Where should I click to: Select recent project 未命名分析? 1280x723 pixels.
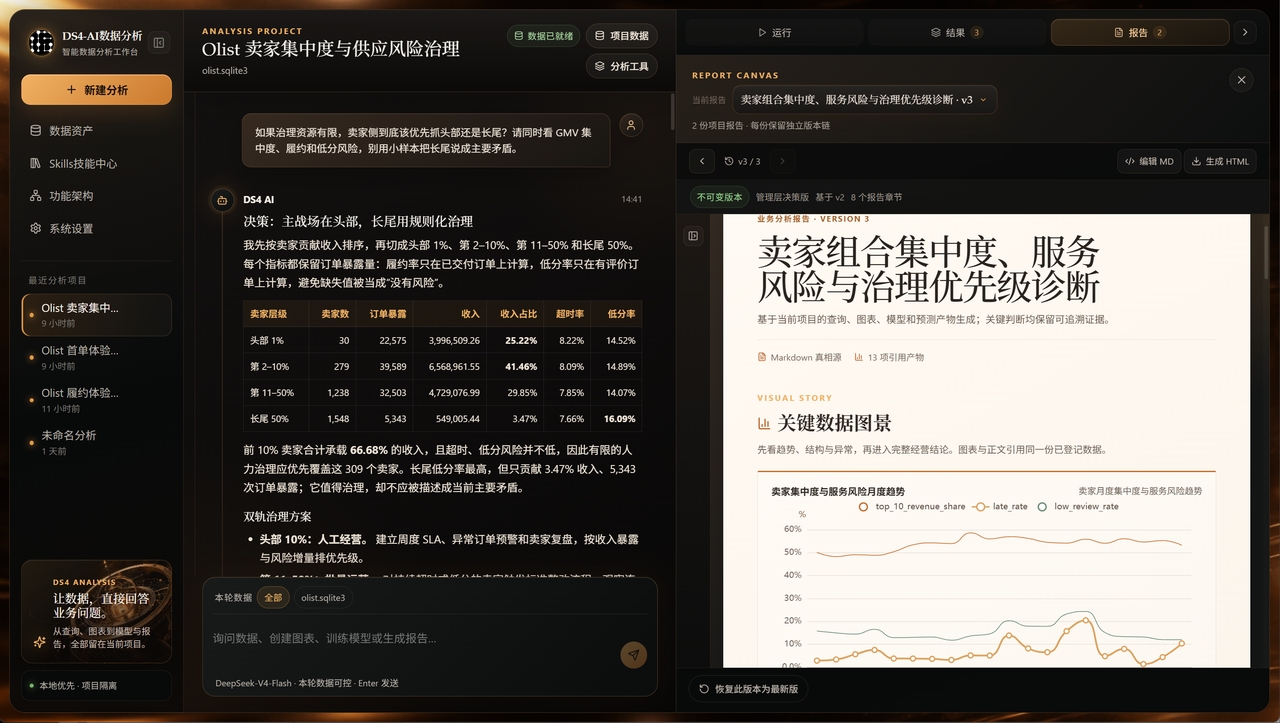[x=96, y=442]
